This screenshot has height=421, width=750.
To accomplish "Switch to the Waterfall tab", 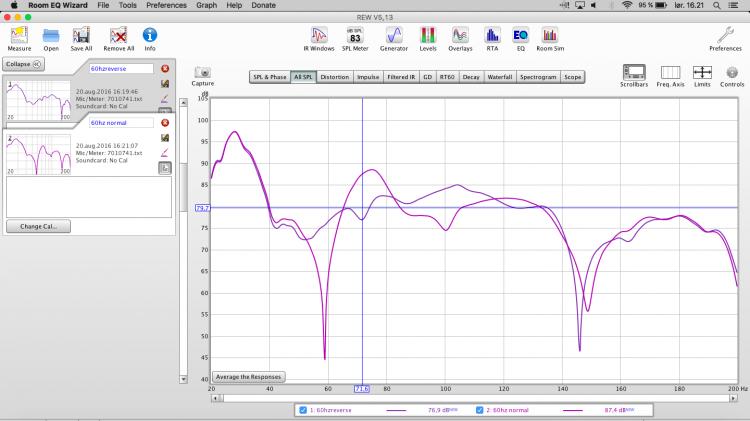I will click(499, 77).
